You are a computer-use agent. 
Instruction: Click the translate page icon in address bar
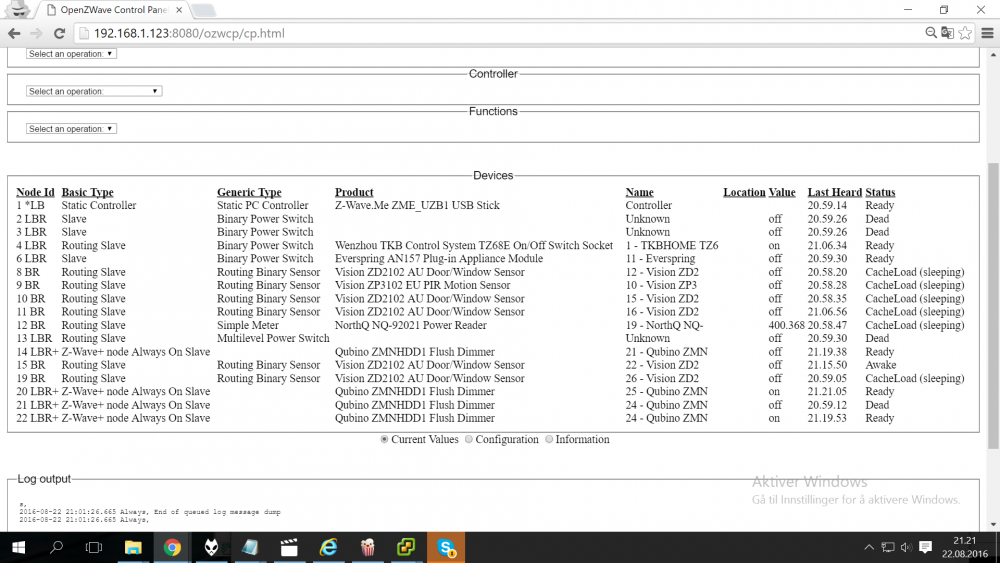tap(947, 33)
